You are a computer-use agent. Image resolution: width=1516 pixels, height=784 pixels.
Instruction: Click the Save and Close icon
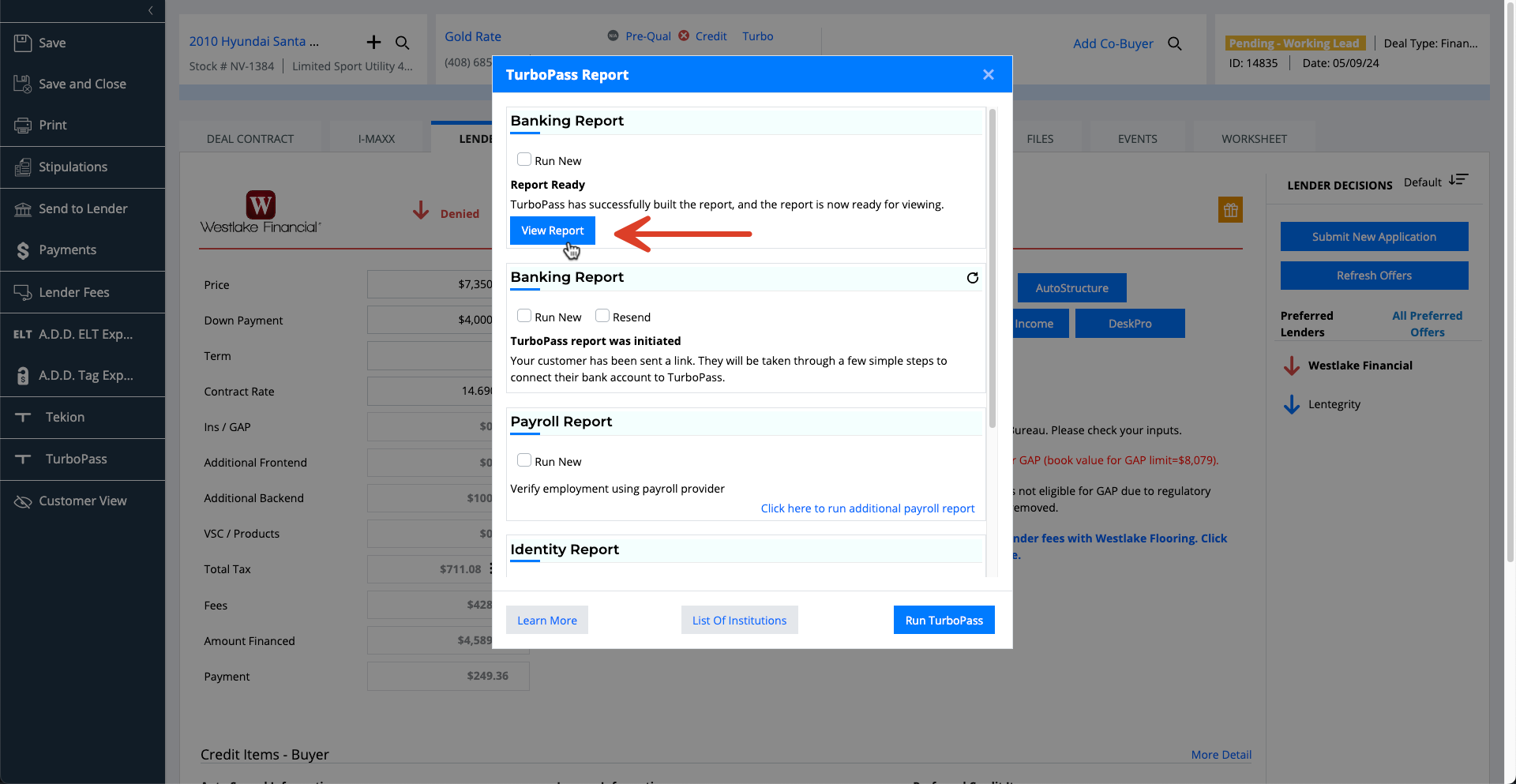pos(23,84)
